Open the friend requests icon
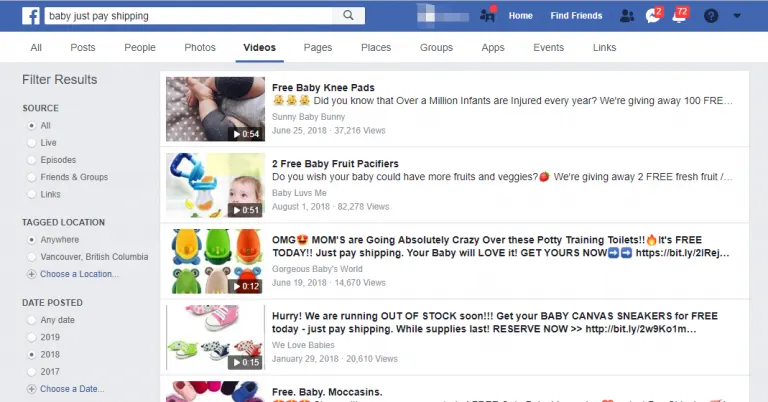Image resolution: width=768 pixels, height=402 pixels. (x=627, y=16)
